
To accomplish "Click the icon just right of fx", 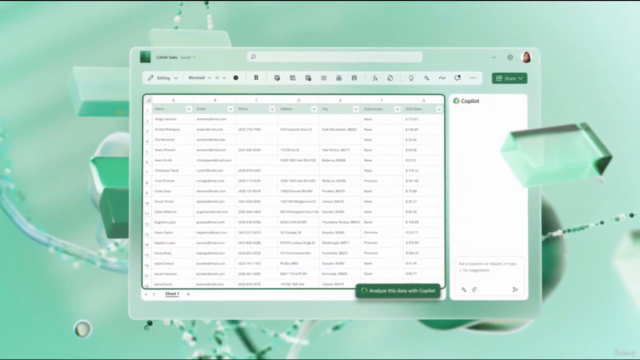I will point(390,78).
